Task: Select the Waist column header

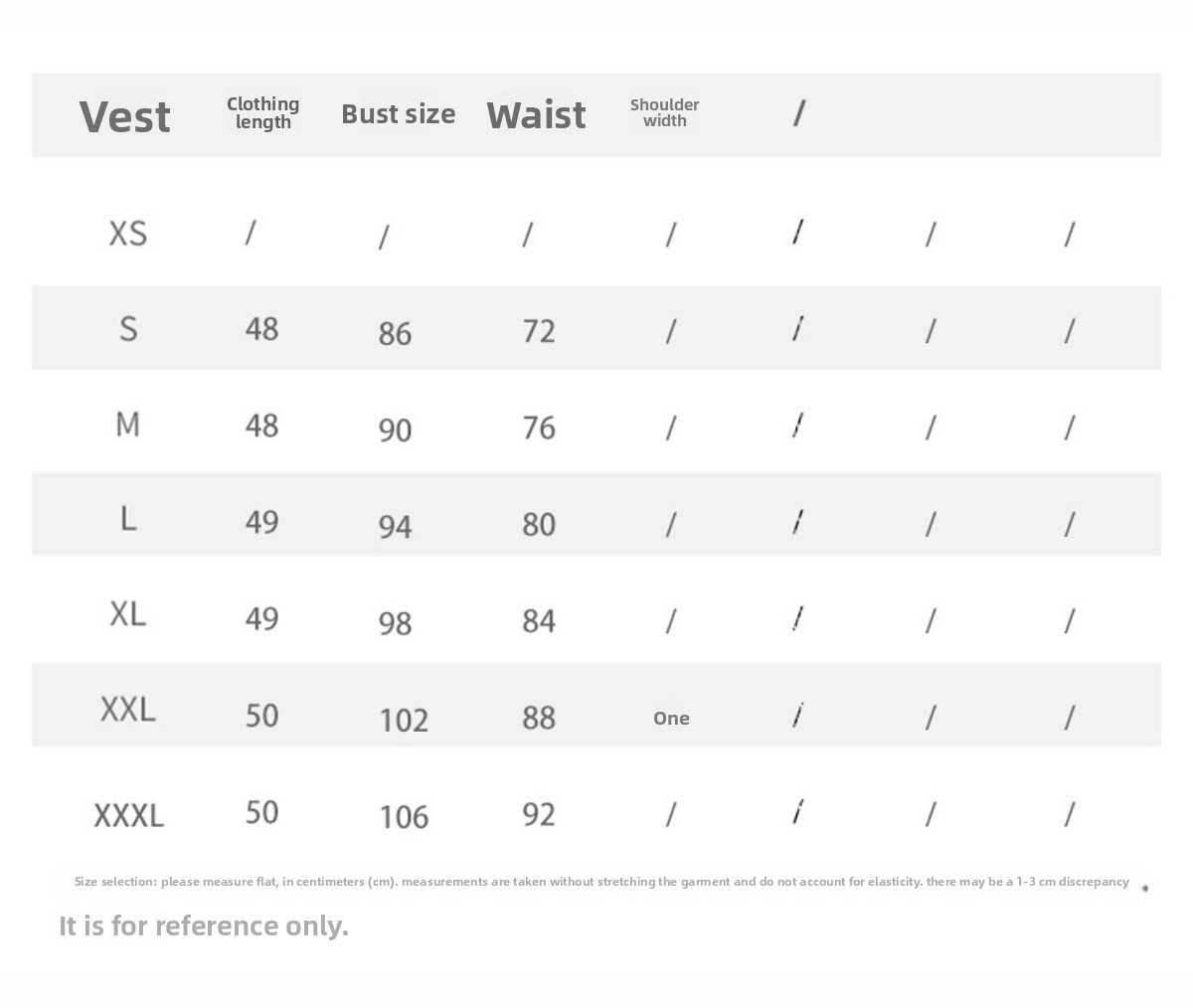Action: [x=536, y=115]
